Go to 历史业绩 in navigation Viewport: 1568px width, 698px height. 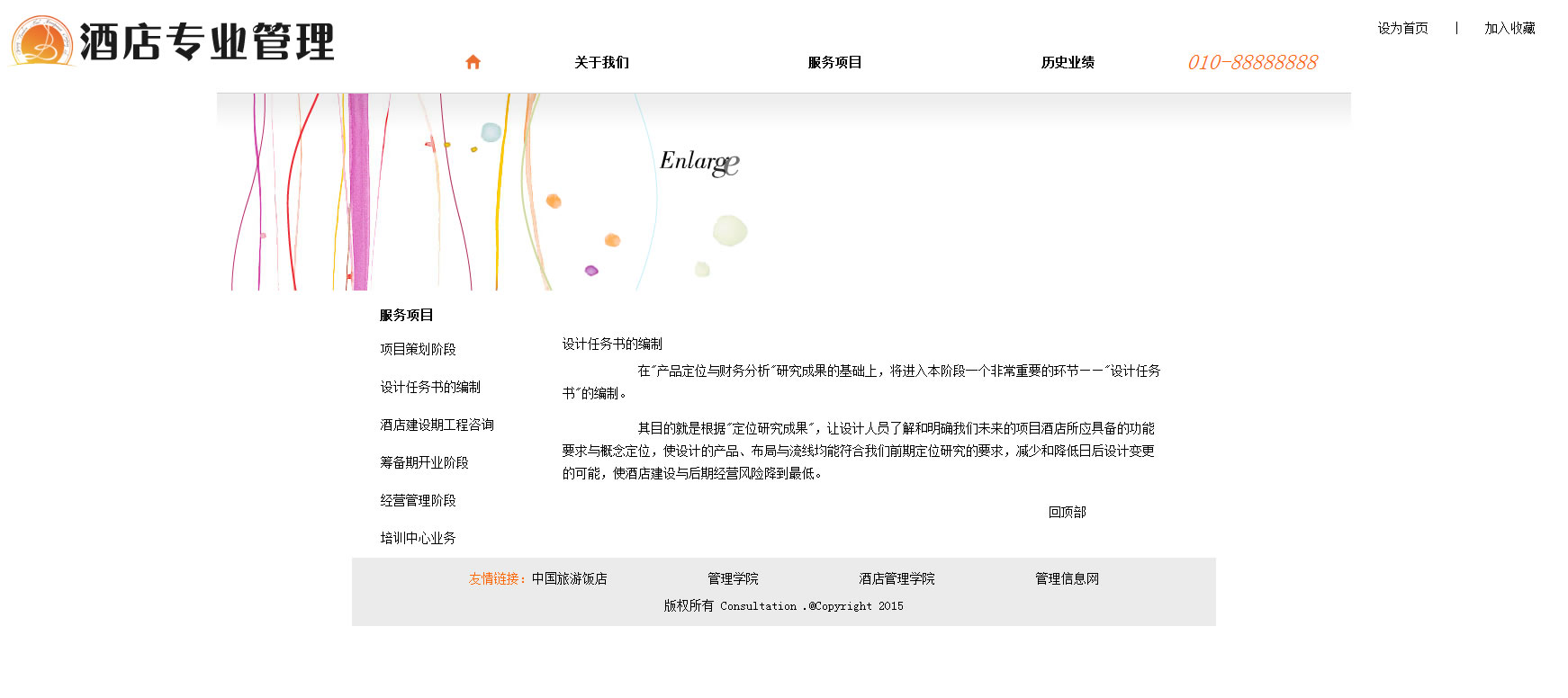1068,62
